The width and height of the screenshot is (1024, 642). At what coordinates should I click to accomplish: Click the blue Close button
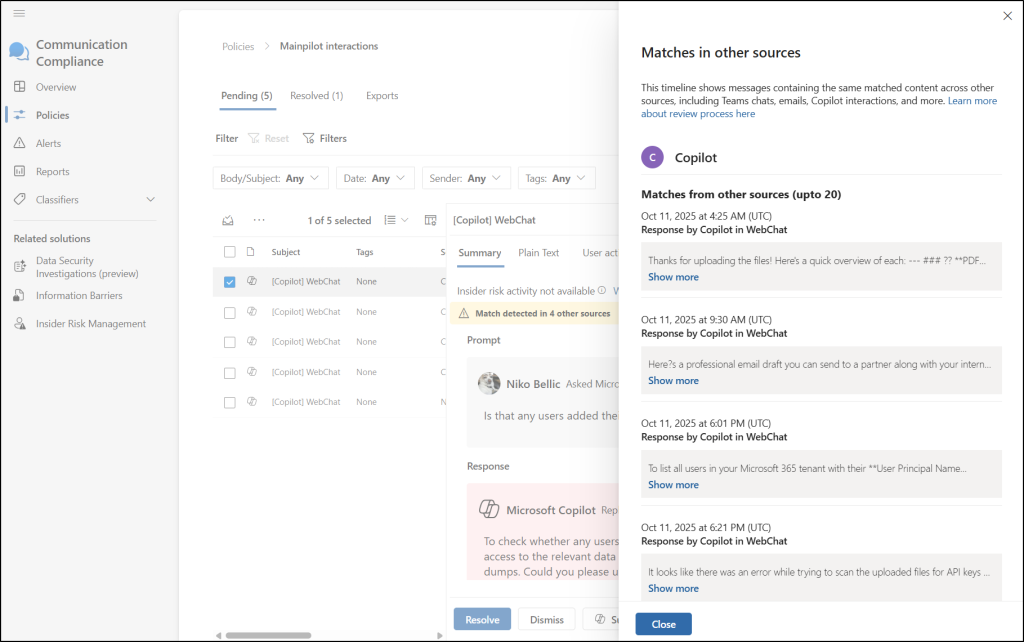663,624
